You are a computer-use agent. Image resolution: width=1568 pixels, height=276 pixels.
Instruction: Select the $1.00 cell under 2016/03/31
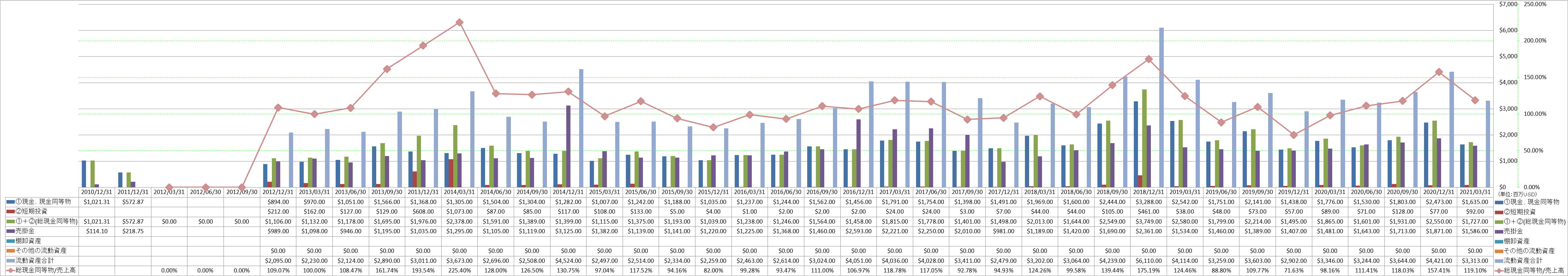tap(749, 212)
